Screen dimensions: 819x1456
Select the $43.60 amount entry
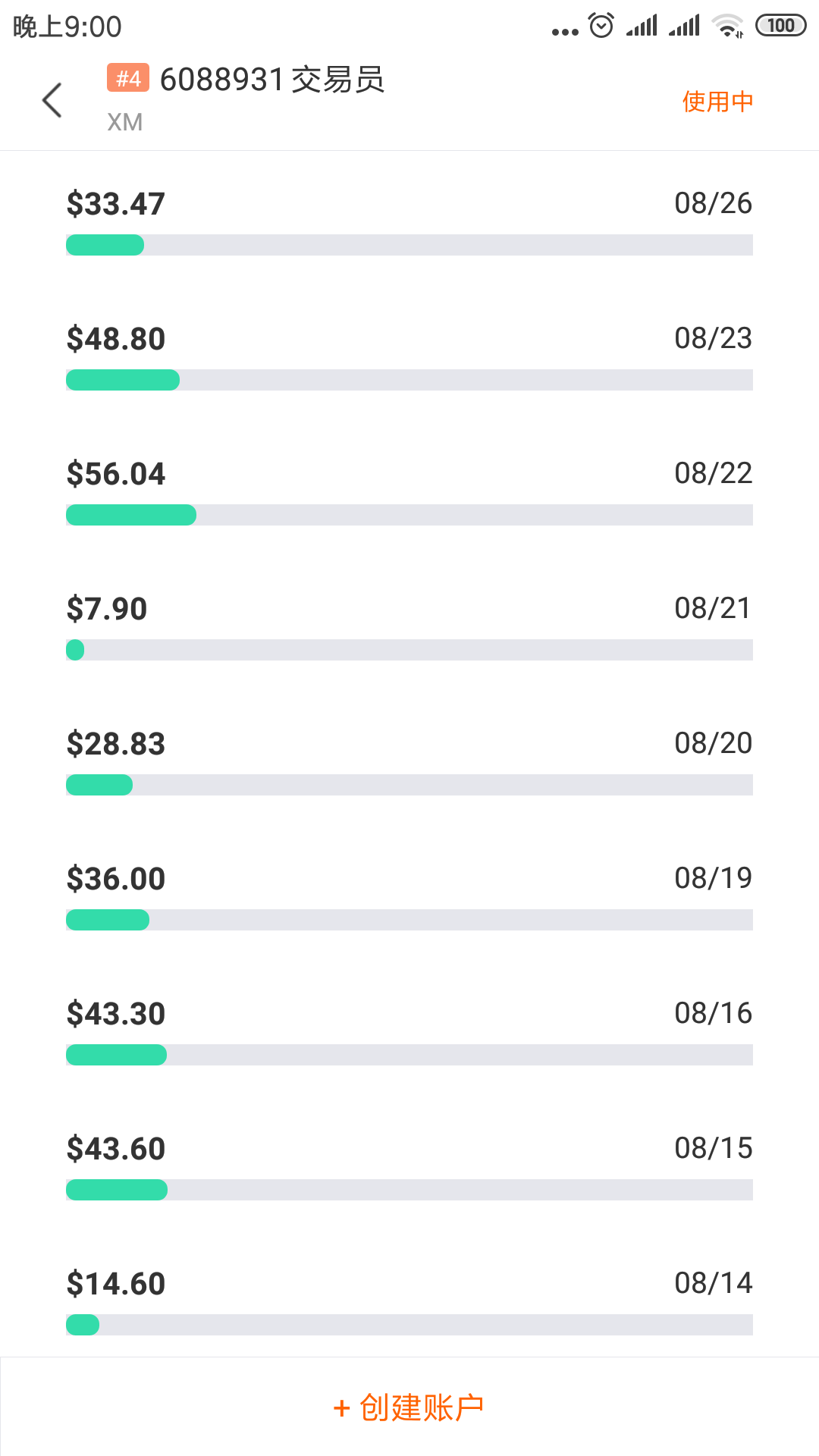[x=116, y=1149]
